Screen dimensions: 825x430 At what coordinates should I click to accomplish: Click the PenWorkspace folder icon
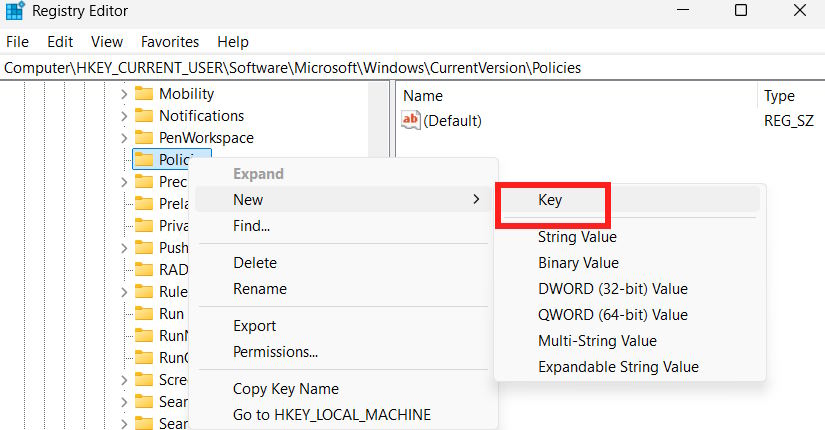point(143,138)
